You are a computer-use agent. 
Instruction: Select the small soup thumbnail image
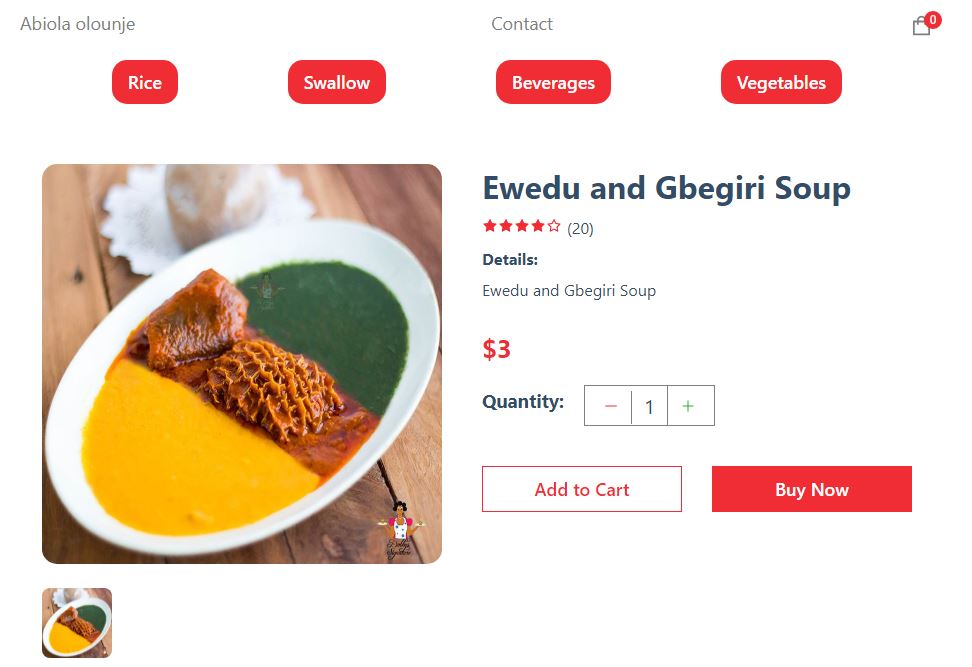77,623
